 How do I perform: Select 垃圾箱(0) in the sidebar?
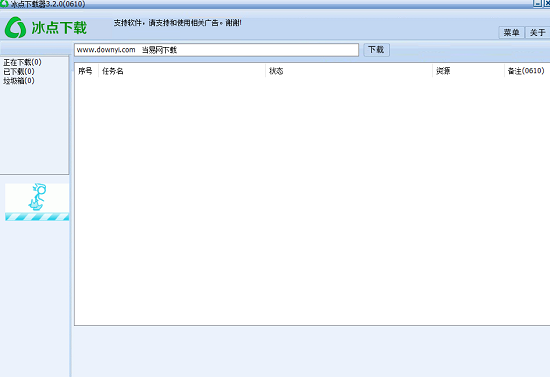pyautogui.click(x=19, y=81)
